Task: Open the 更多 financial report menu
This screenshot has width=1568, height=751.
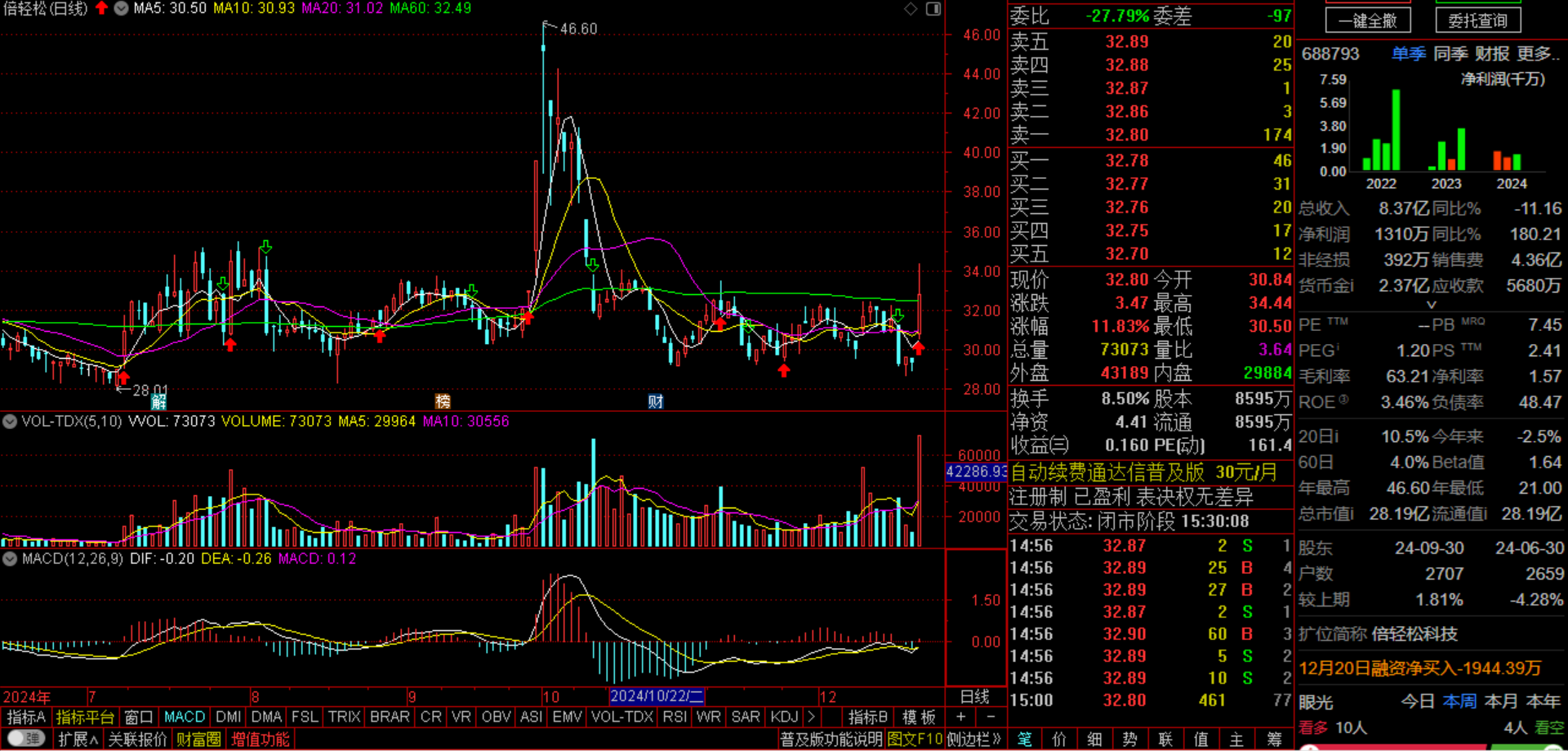Action: 1538,54
